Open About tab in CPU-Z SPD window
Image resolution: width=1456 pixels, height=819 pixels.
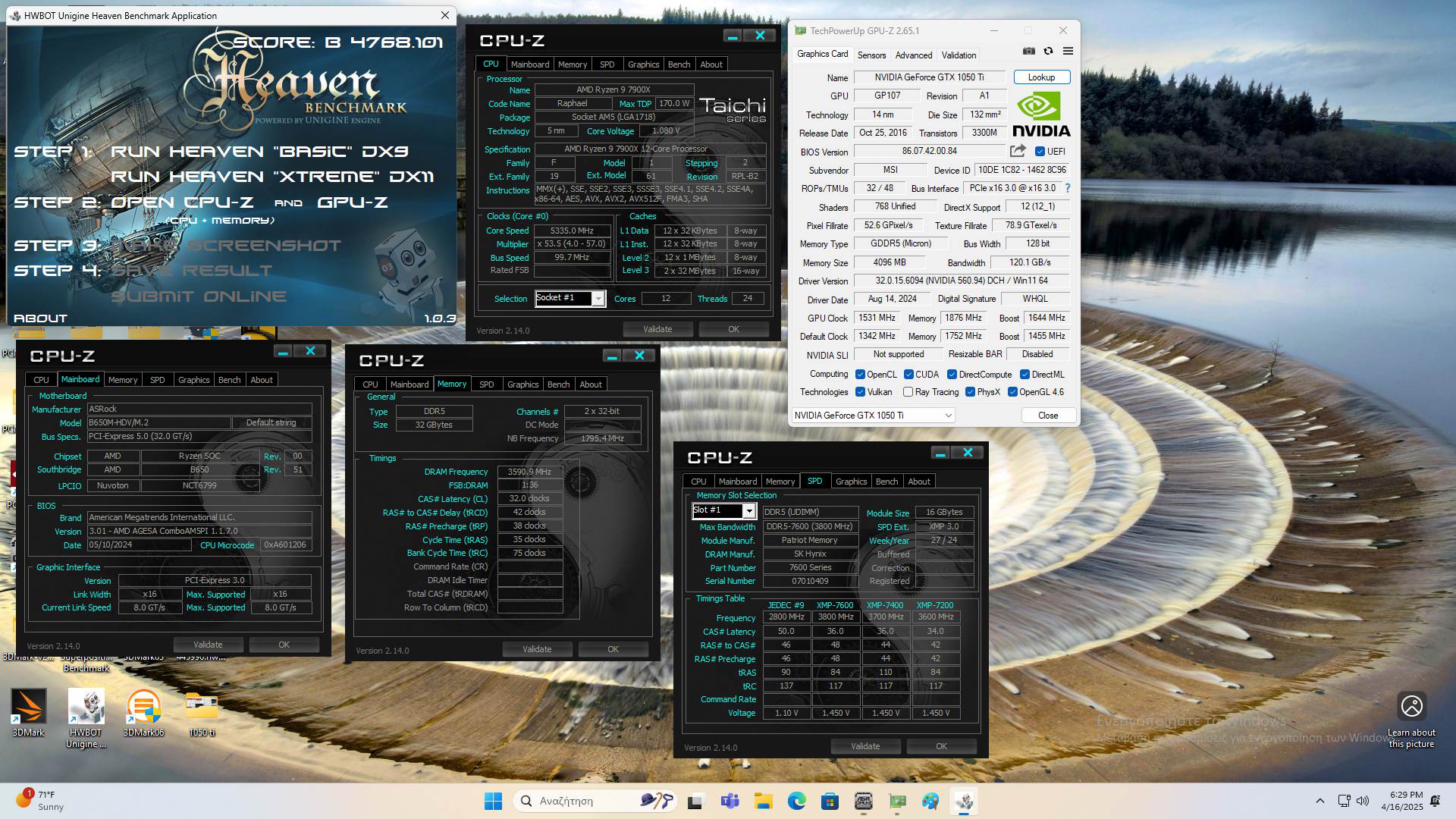(918, 482)
